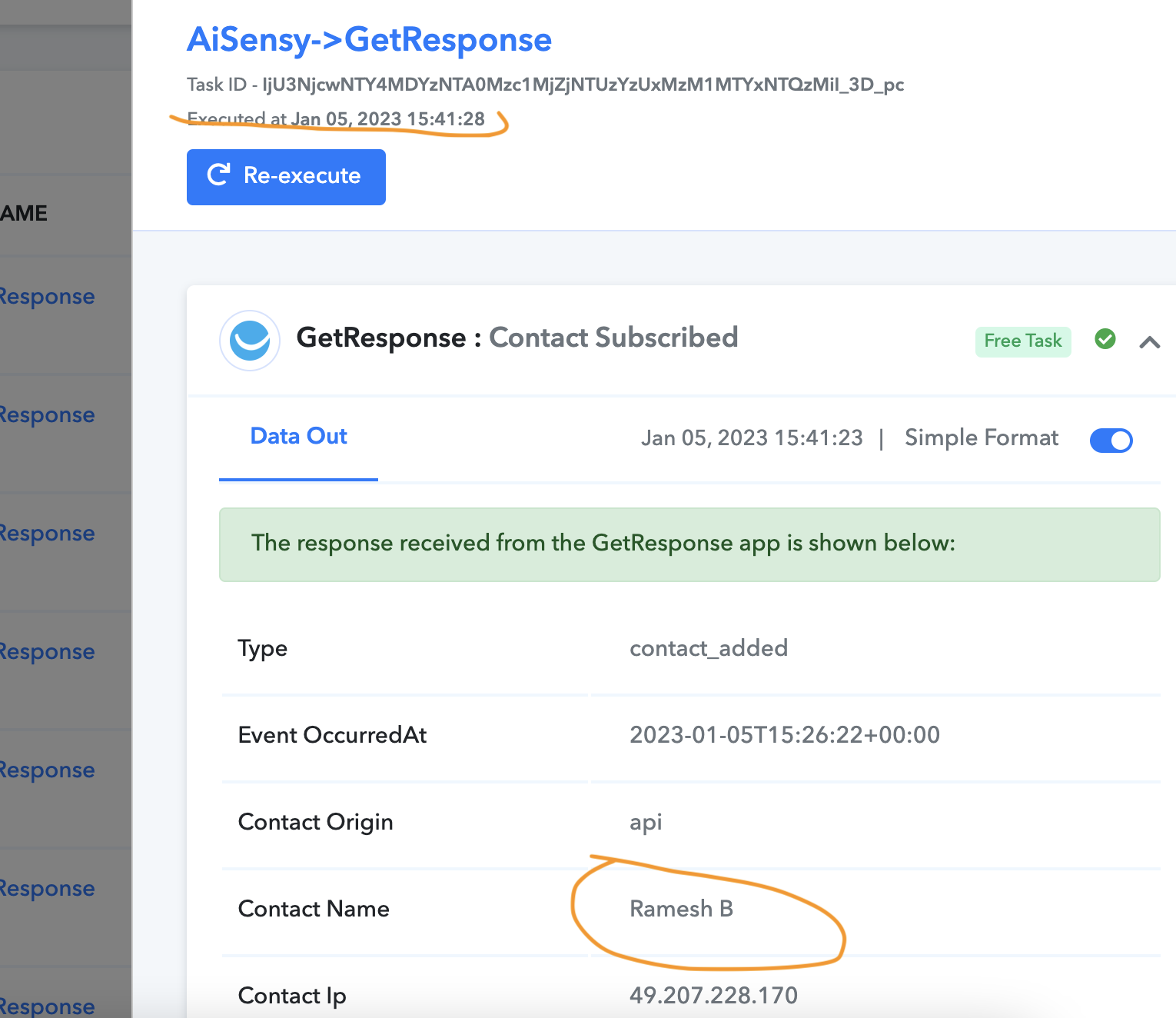Click the "Jan 05, 2023 15:41:23" timestamp
Viewport: 1176px width, 1018px height.
[752, 438]
